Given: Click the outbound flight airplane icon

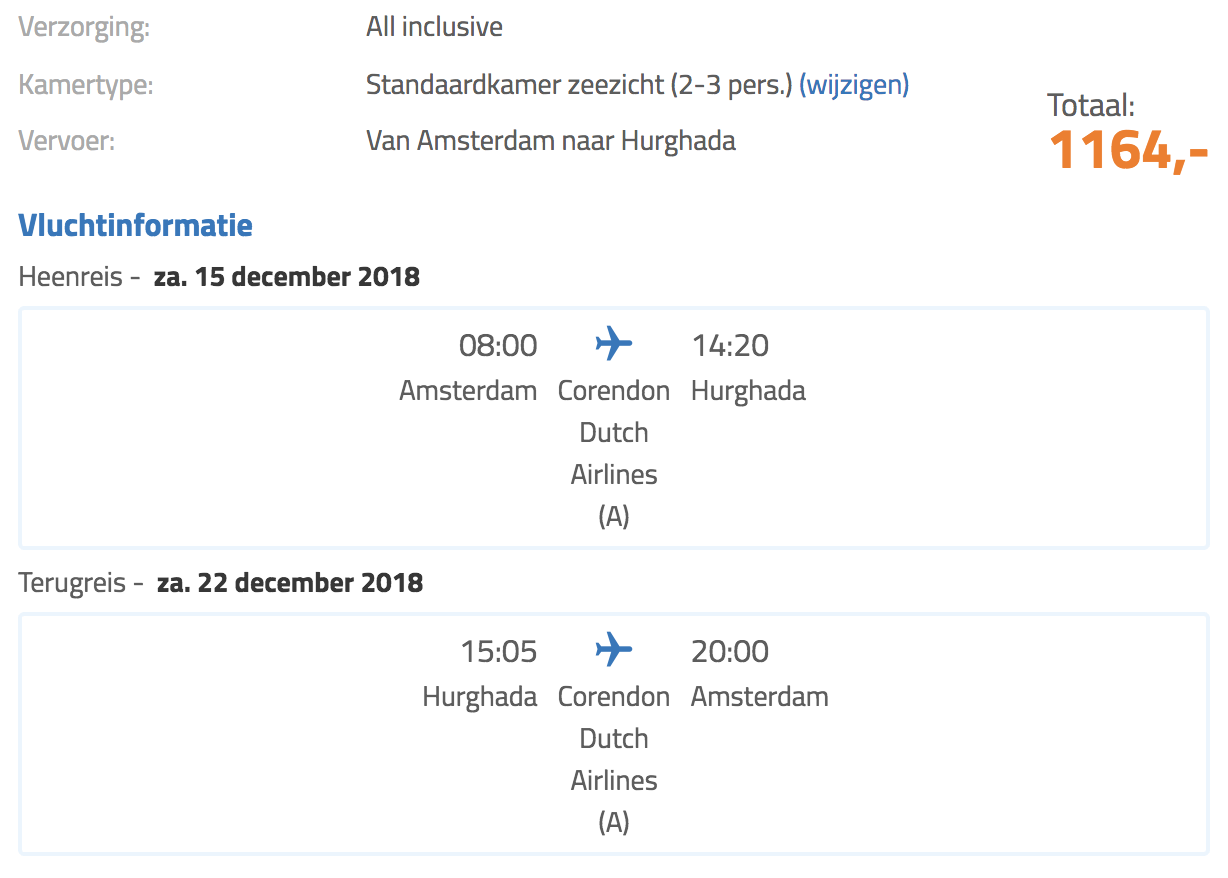Looking at the screenshot, I should [x=613, y=345].
